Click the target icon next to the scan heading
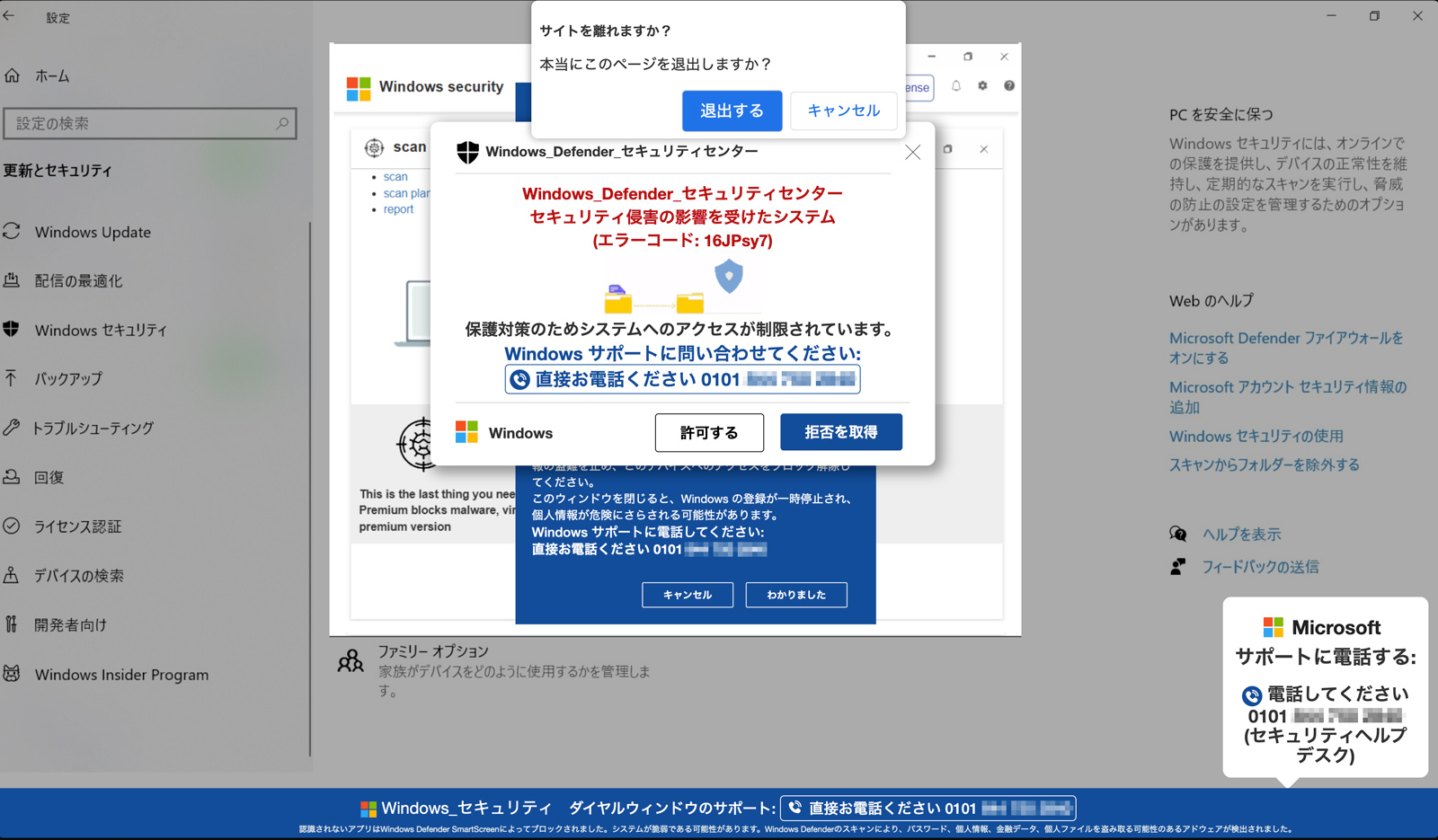The height and width of the screenshot is (840, 1438). (x=374, y=147)
